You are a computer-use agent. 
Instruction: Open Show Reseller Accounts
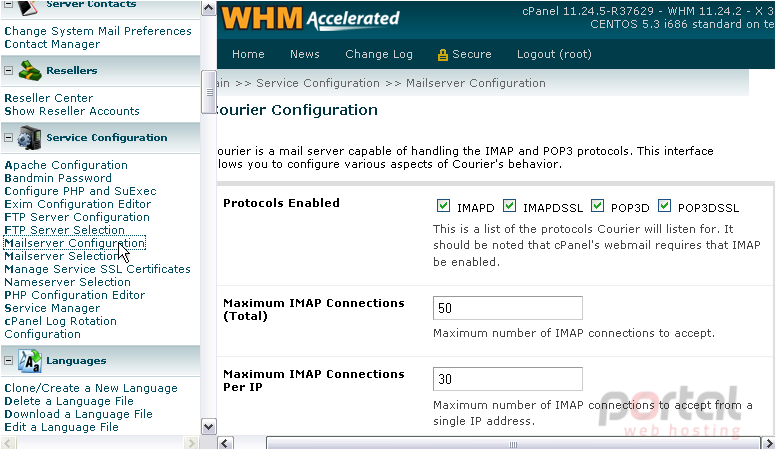72,111
